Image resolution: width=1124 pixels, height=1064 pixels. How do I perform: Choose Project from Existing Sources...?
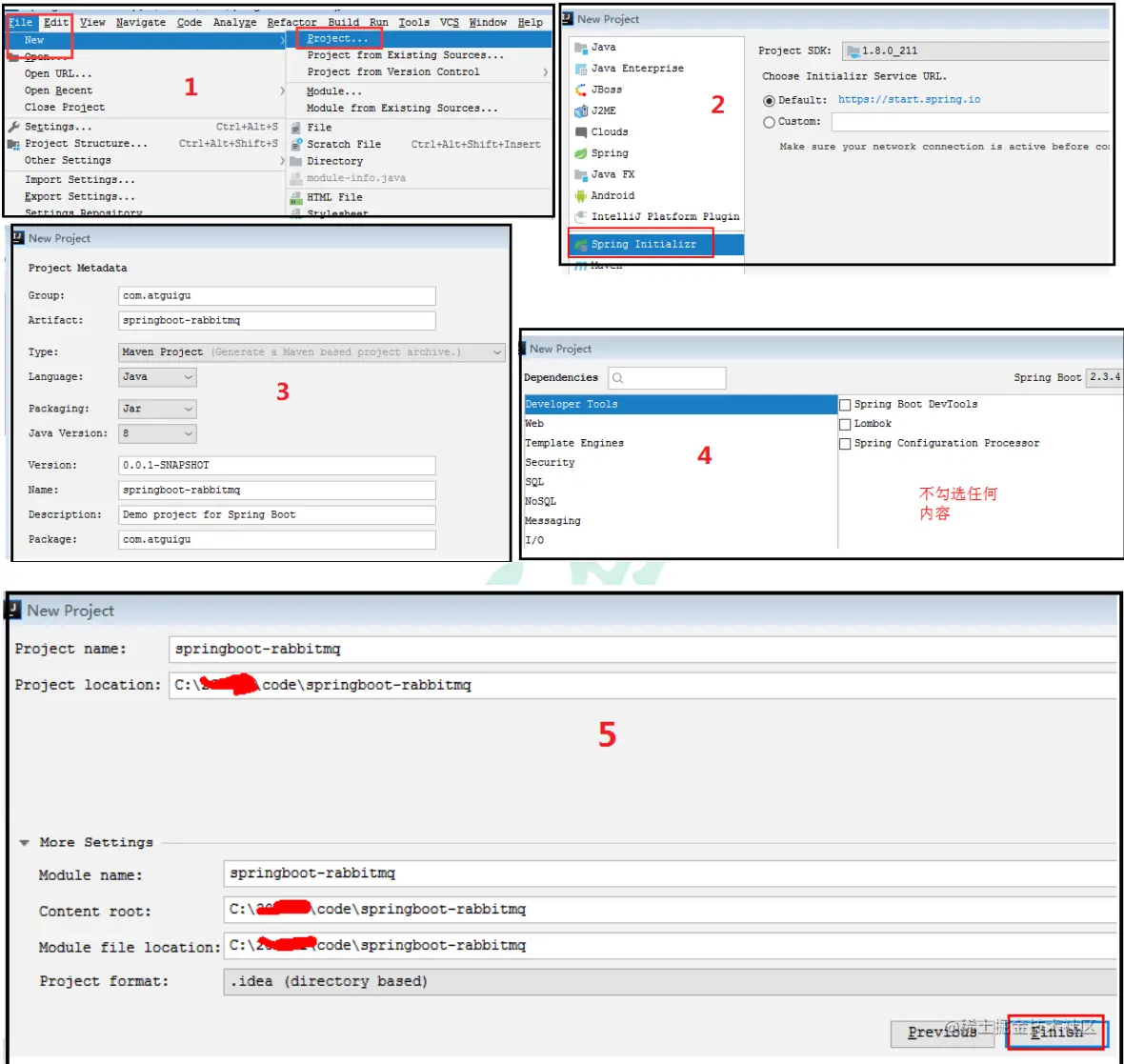pos(420,55)
